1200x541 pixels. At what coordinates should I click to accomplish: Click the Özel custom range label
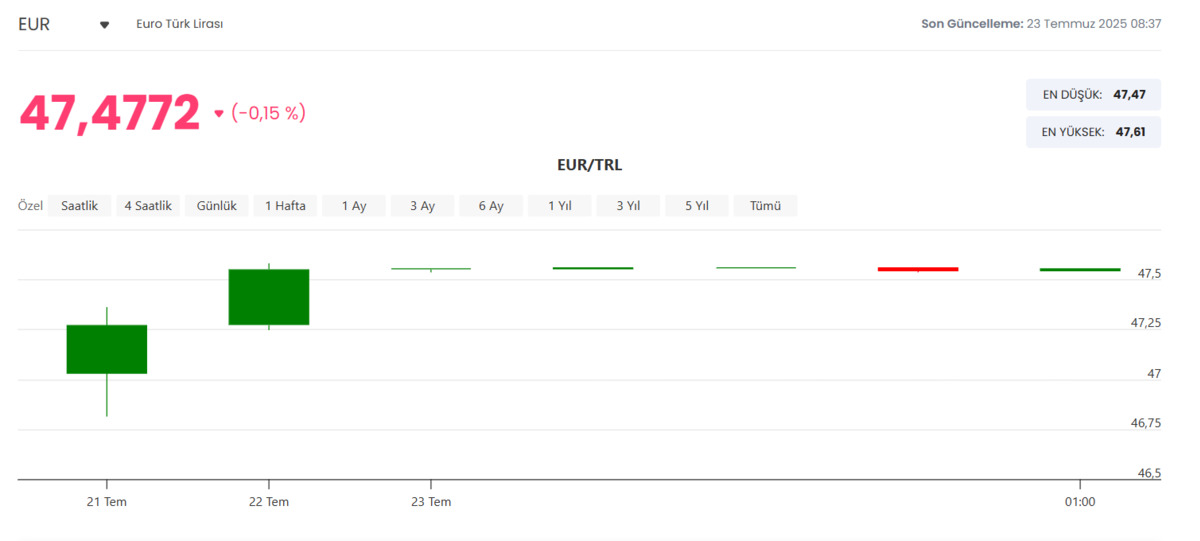pos(31,206)
